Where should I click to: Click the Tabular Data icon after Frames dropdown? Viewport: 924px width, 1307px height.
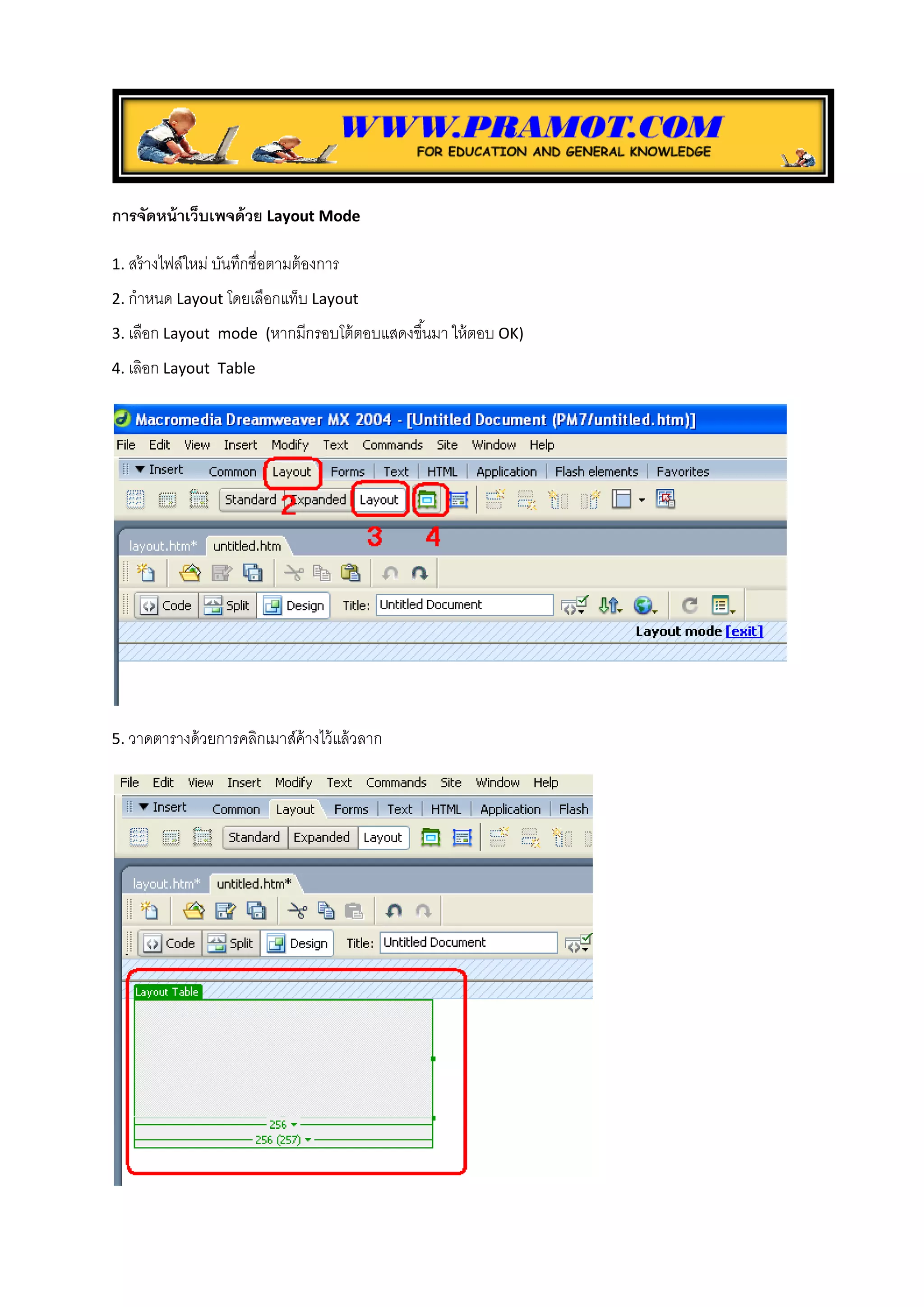[665, 499]
